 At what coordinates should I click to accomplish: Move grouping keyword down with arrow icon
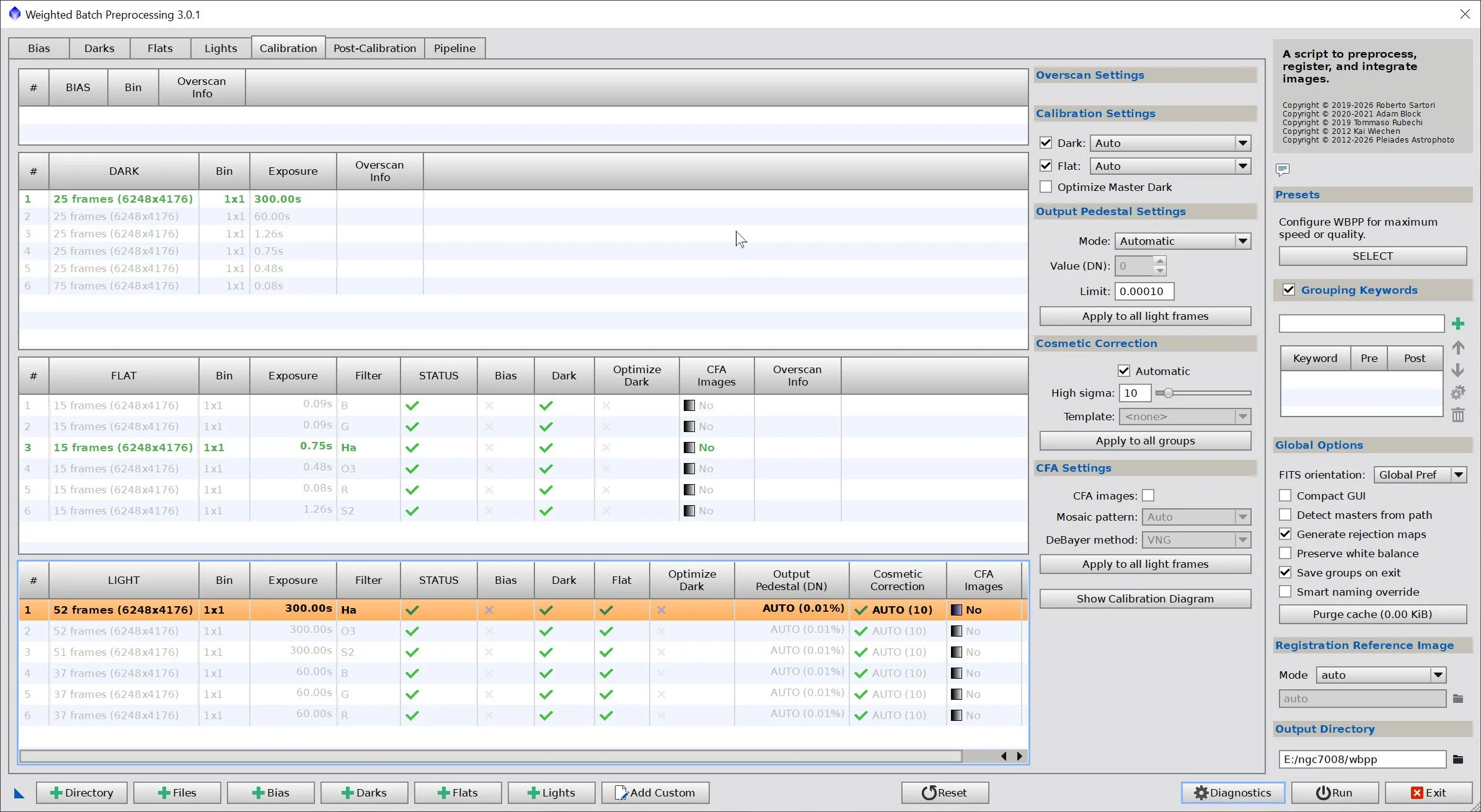click(1458, 370)
